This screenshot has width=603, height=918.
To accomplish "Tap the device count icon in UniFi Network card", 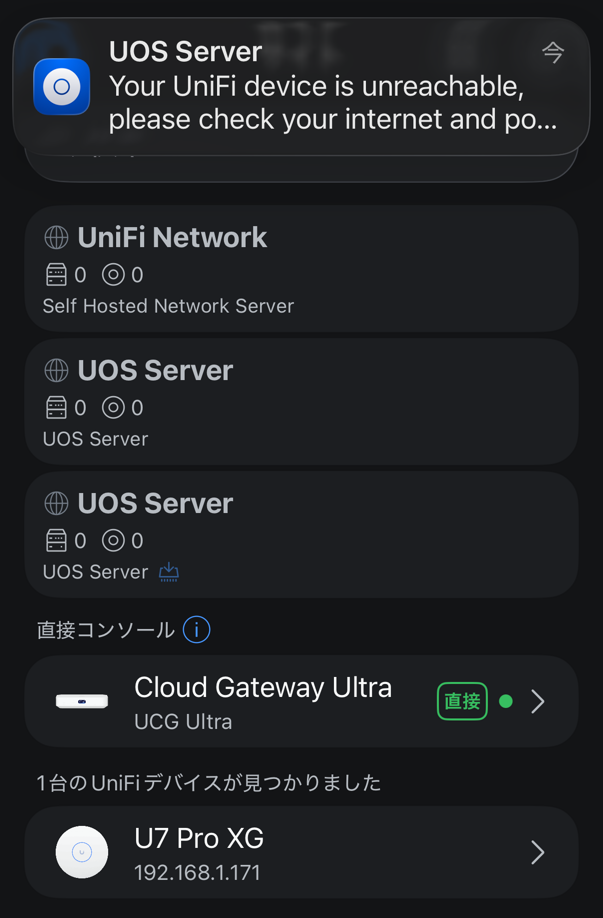I will pyautogui.click(x=56, y=274).
